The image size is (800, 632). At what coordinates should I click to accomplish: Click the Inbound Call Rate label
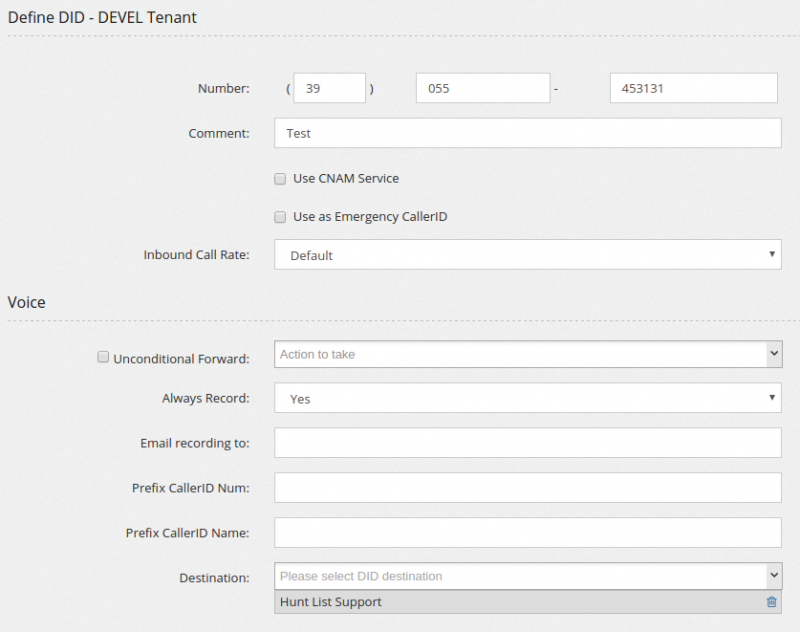coord(196,255)
